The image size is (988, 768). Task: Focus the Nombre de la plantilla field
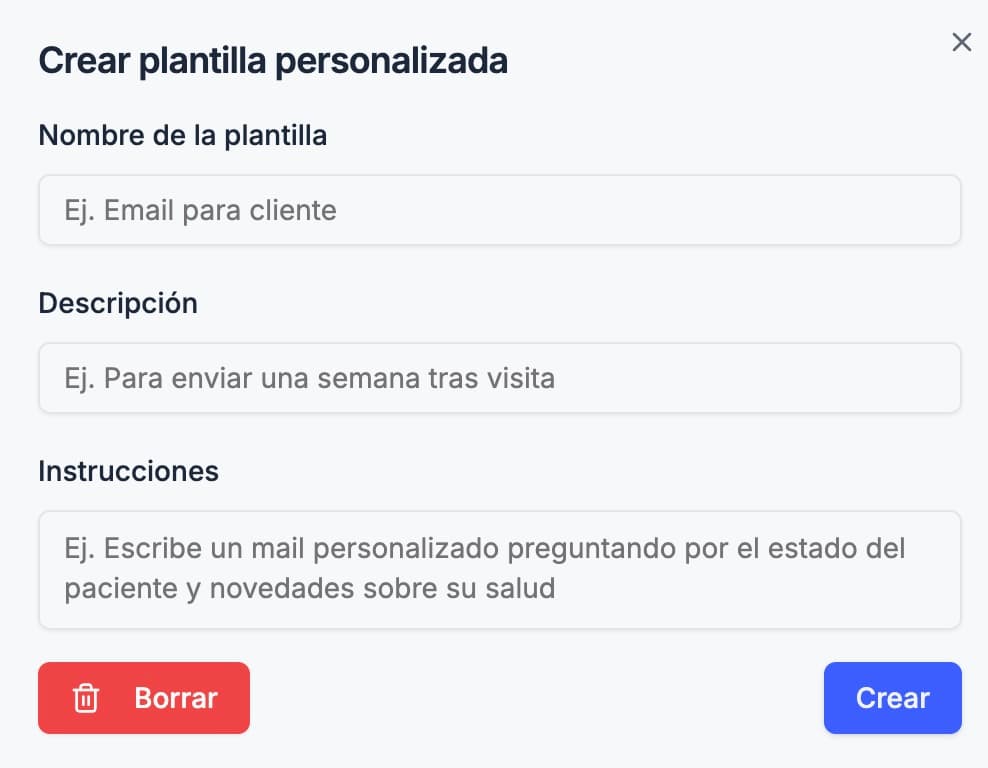[x=499, y=210]
